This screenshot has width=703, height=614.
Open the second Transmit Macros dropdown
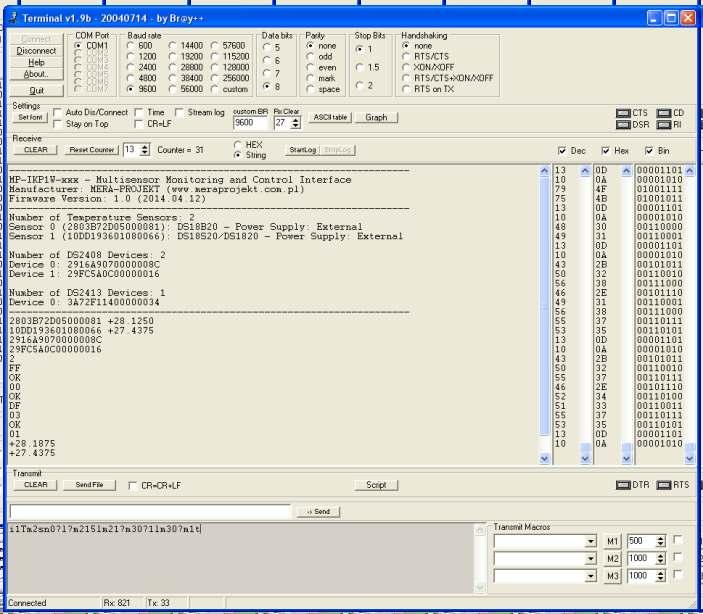click(591, 559)
